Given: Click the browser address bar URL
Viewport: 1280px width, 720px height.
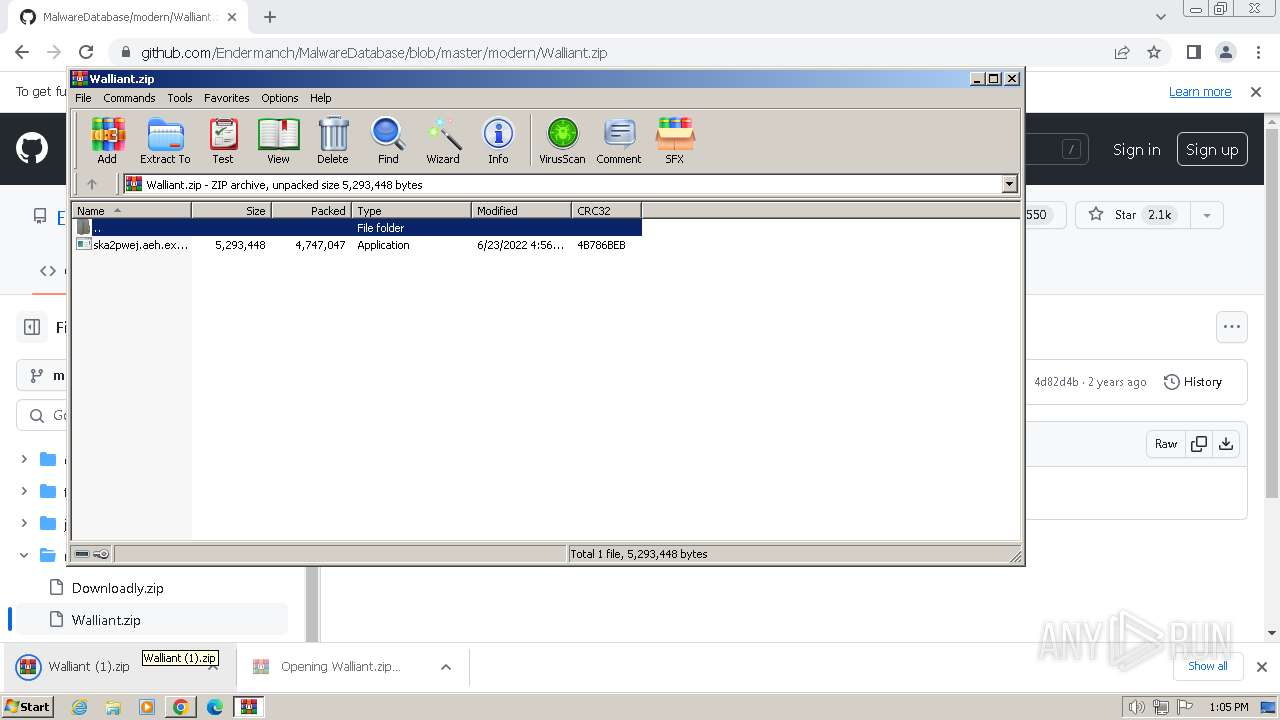Looking at the screenshot, I should [x=374, y=53].
